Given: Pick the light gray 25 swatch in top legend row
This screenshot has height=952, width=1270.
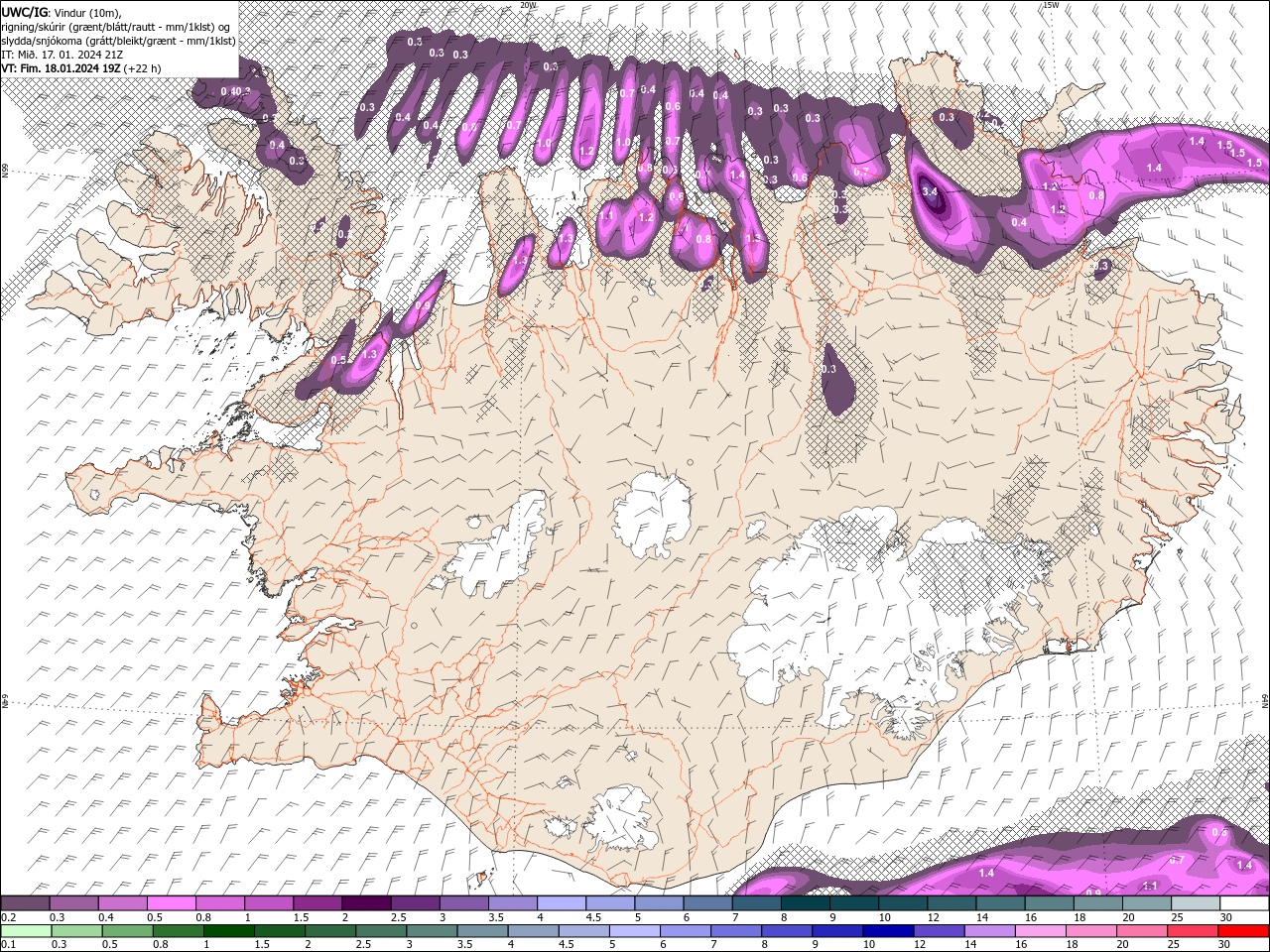Looking at the screenshot, I should (x=1196, y=903).
